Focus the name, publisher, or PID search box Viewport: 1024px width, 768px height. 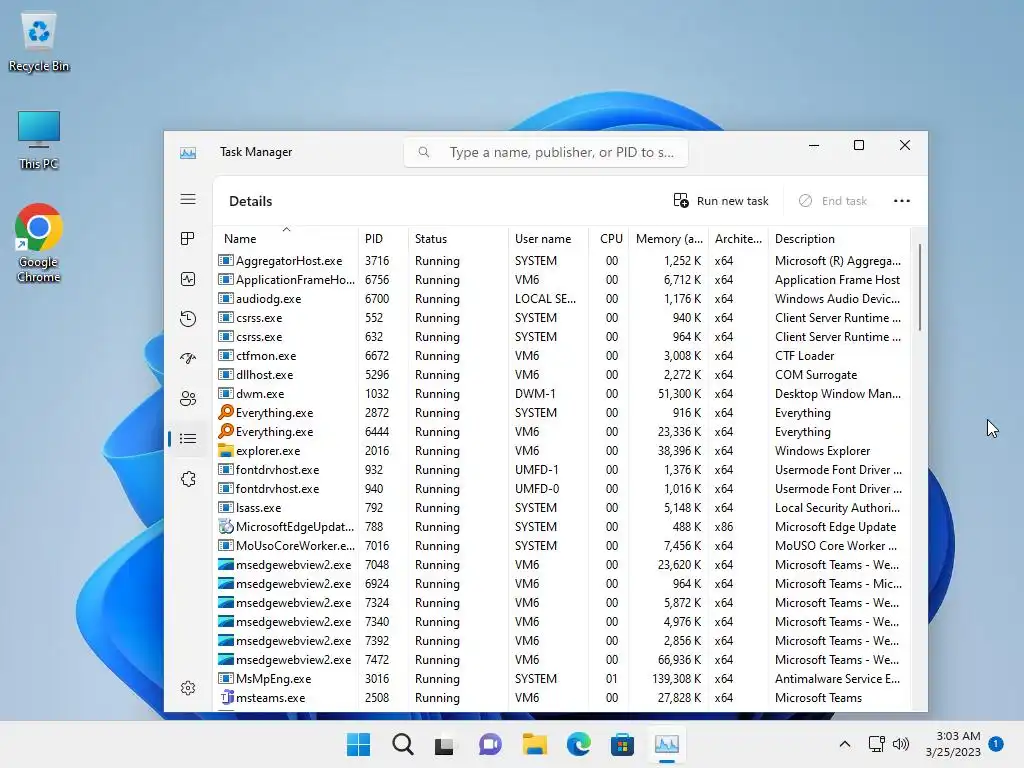pos(546,152)
